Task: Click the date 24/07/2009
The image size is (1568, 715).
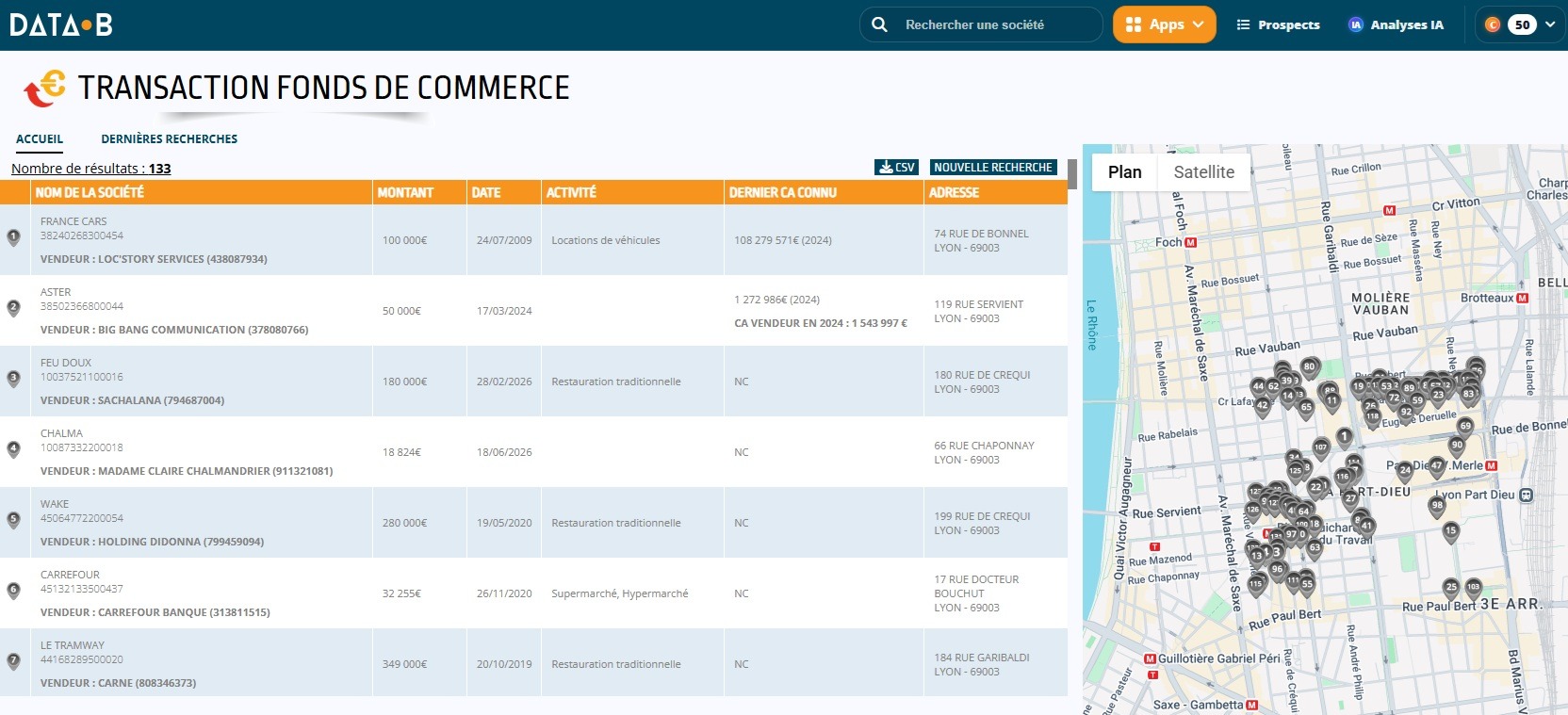Action: 504,240
